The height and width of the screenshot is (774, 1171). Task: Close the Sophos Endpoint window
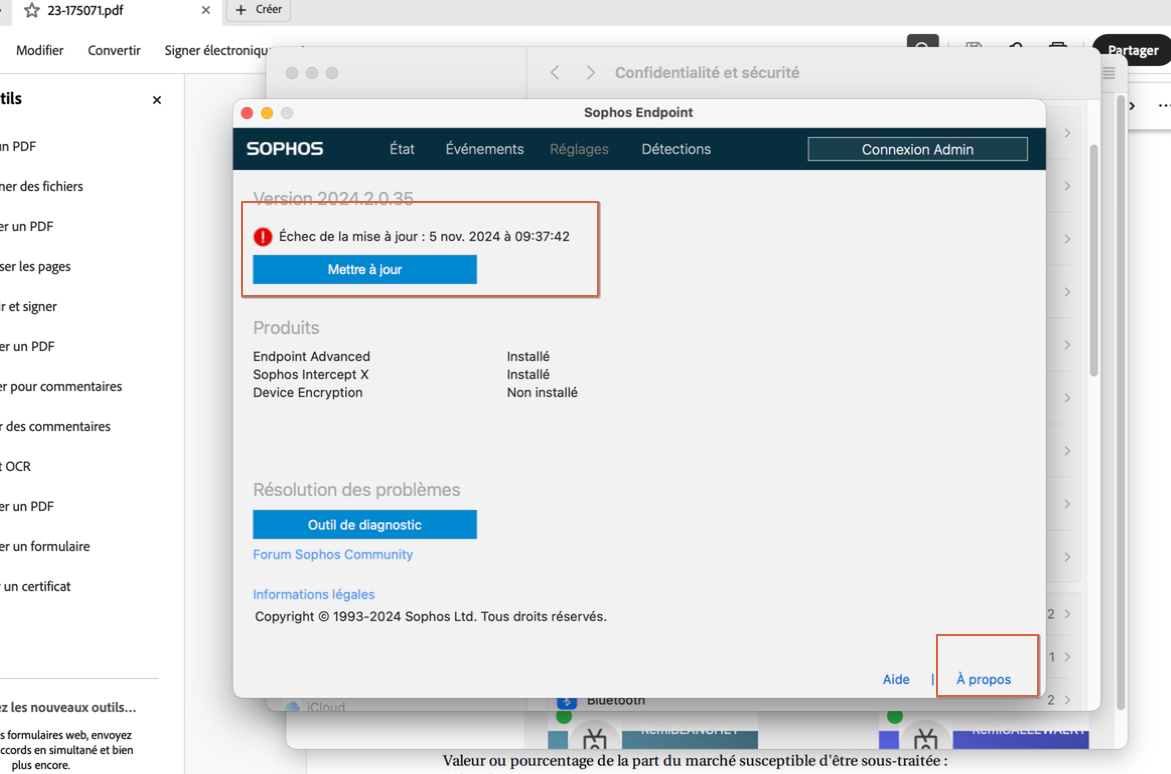[x=247, y=113]
